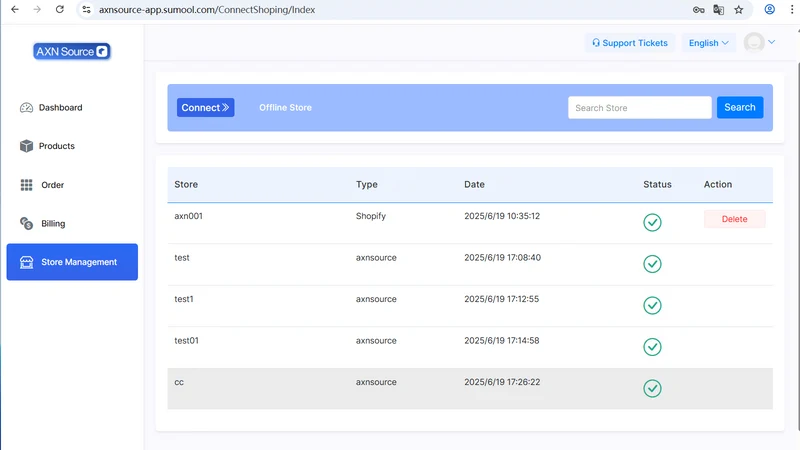Image resolution: width=800 pixels, height=450 pixels.
Task: Click the status checkmark for cc row
Action: [652, 389]
